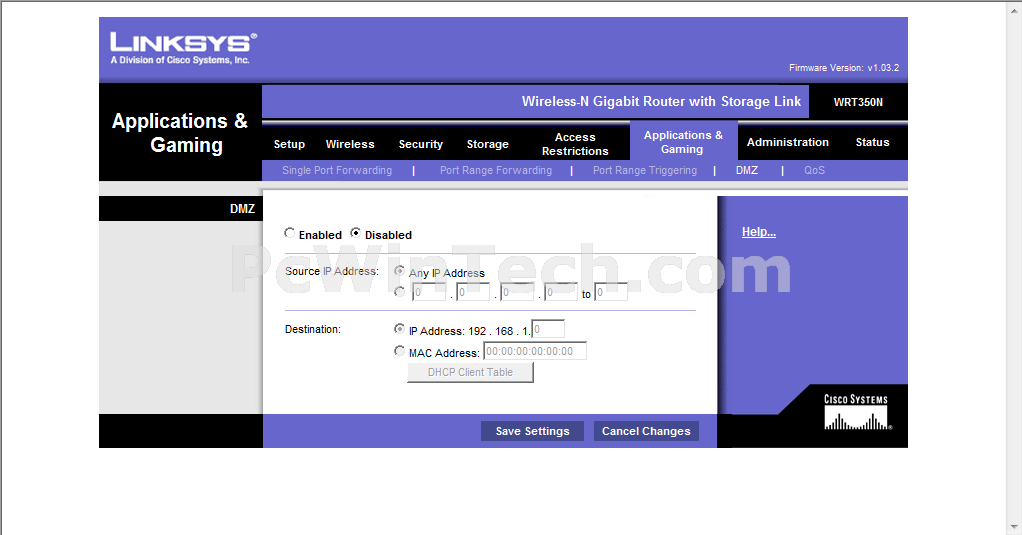1022x535 pixels.
Task: Click the Cancel Changes button
Action: (646, 431)
